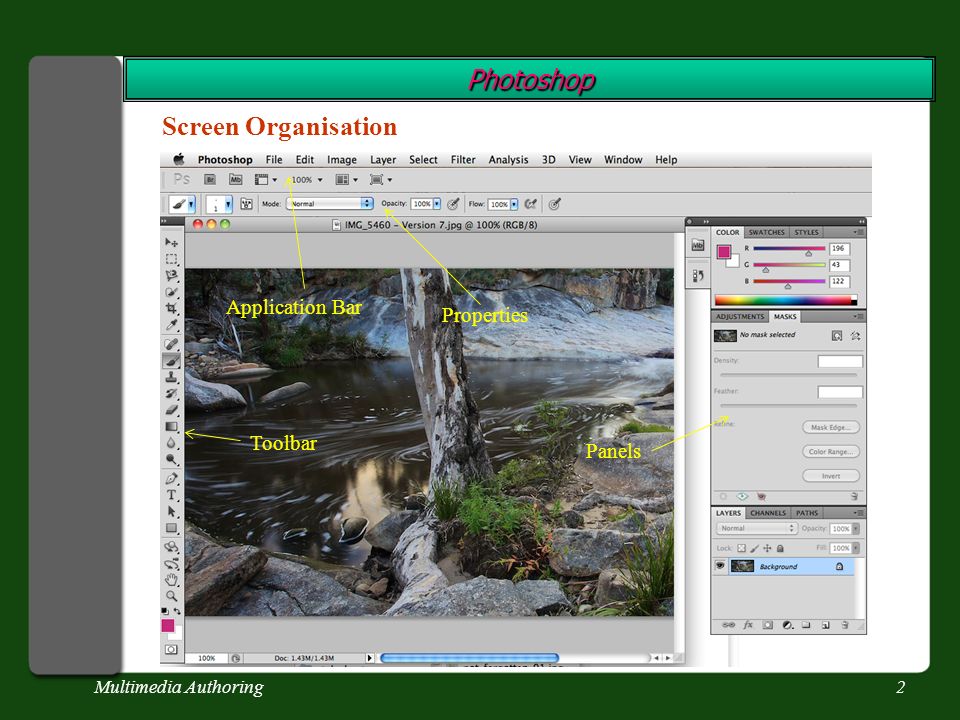Select the 3D Orbit camera tool

[171, 563]
